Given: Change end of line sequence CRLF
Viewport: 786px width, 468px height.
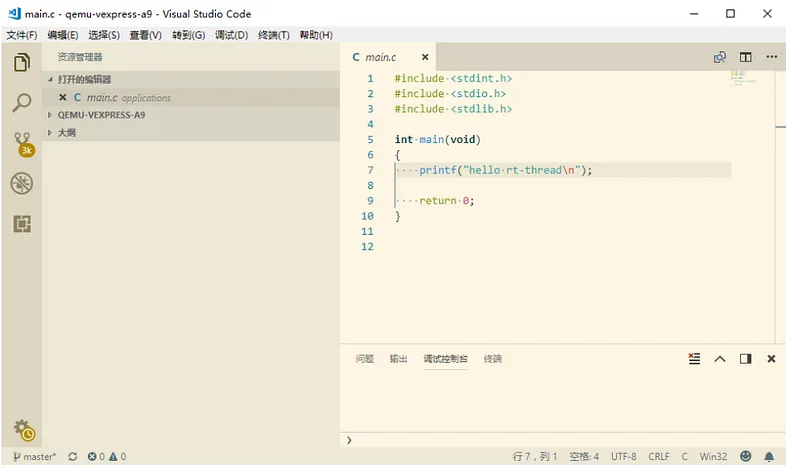Looking at the screenshot, I should (659, 456).
